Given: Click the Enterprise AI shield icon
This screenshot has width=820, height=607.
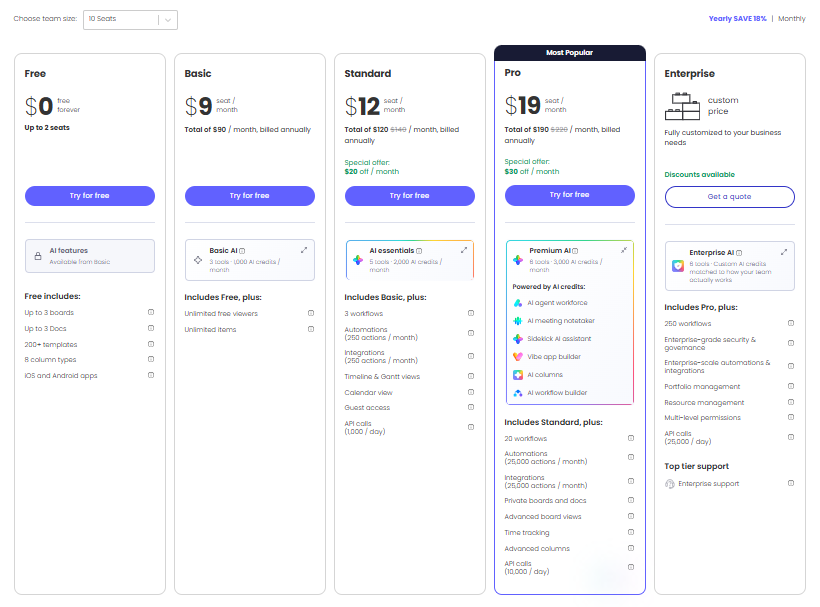Looking at the screenshot, I should (678, 266).
